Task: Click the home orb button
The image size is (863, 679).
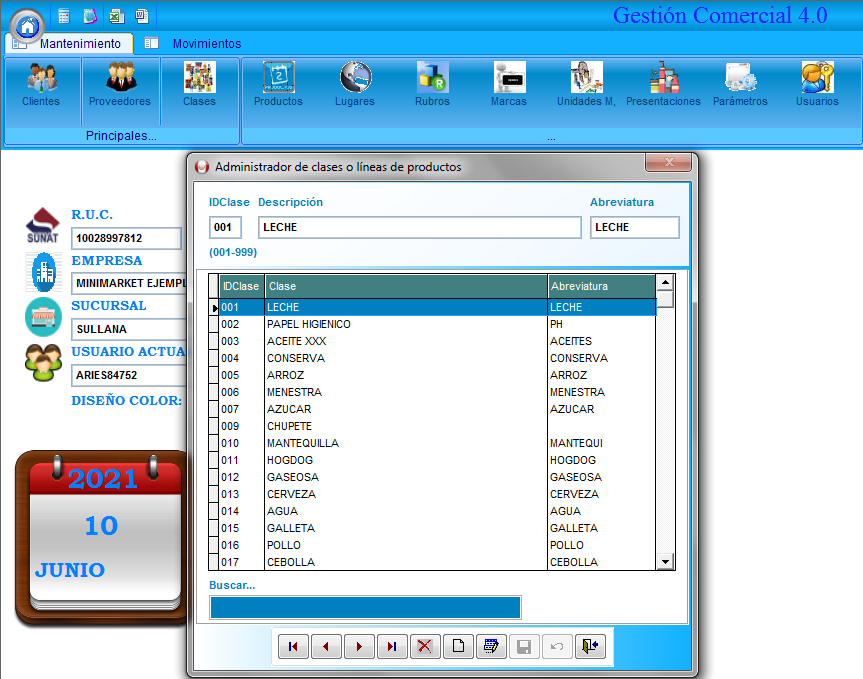Action: (27, 25)
